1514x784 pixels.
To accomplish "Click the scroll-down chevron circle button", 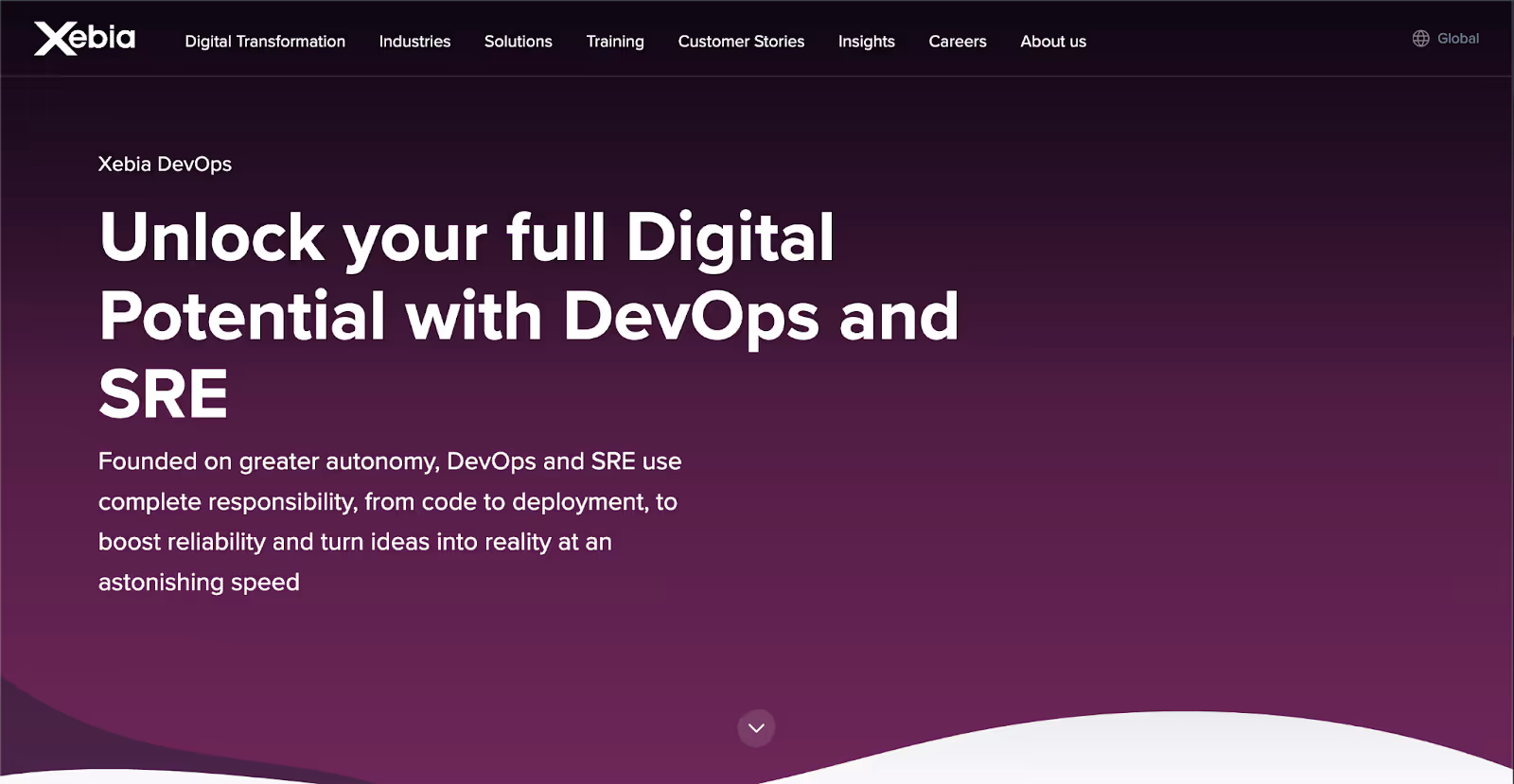I will [x=756, y=728].
